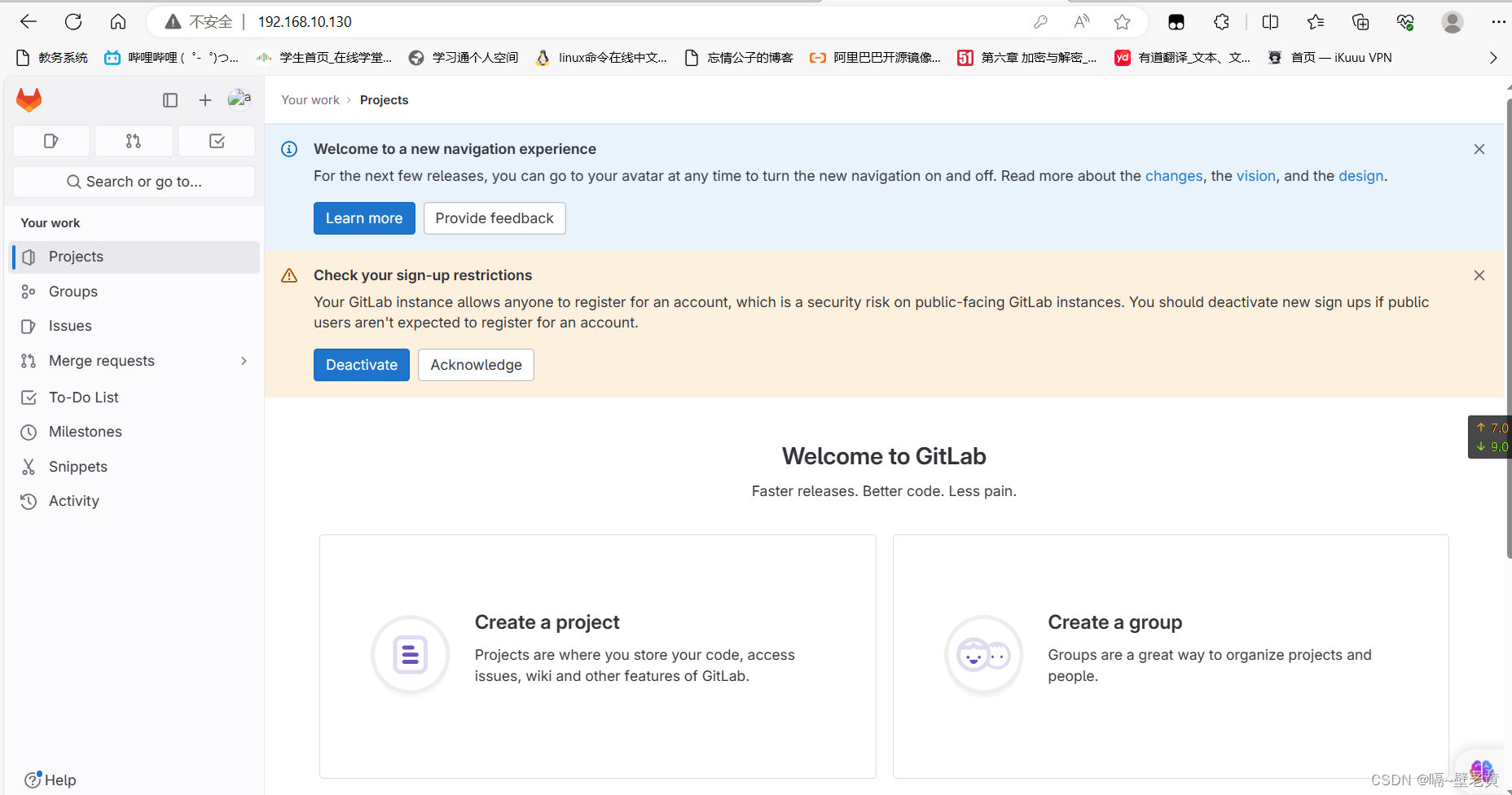Open favorites list icon
The width and height of the screenshot is (1512, 795).
pos(1316,22)
